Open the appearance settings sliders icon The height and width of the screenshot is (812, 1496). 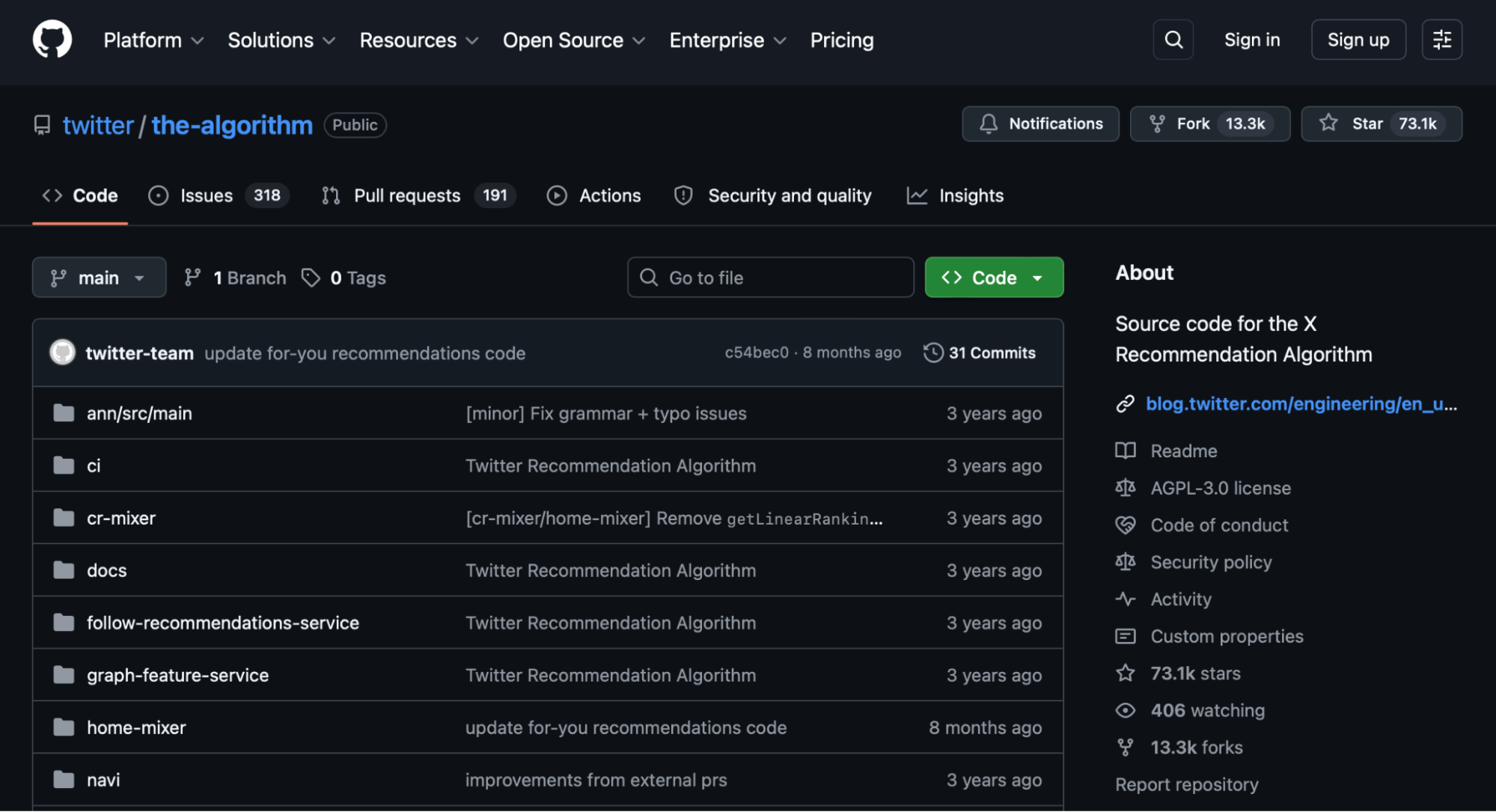point(1442,40)
